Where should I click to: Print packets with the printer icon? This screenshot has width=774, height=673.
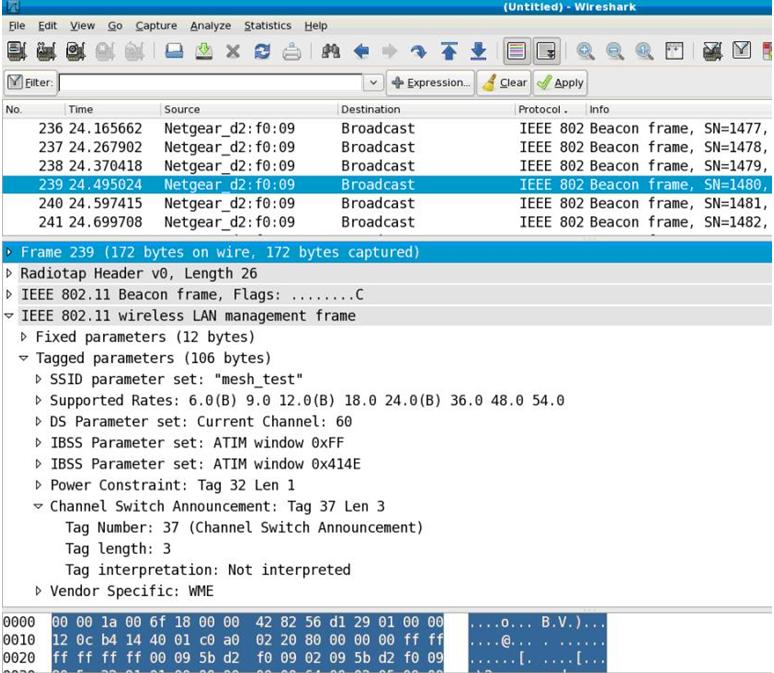pyautogui.click(x=292, y=51)
